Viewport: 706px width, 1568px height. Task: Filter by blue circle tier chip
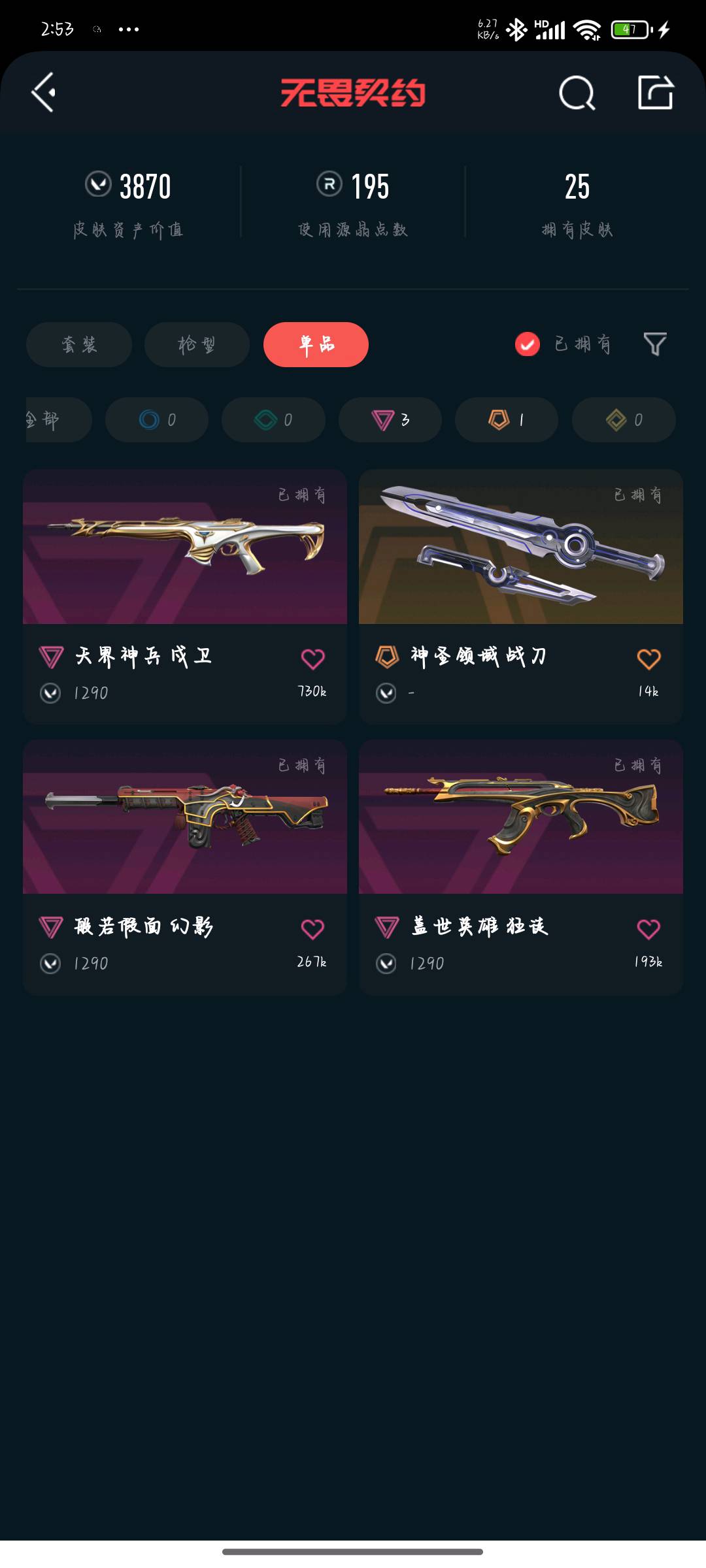[157, 419]
